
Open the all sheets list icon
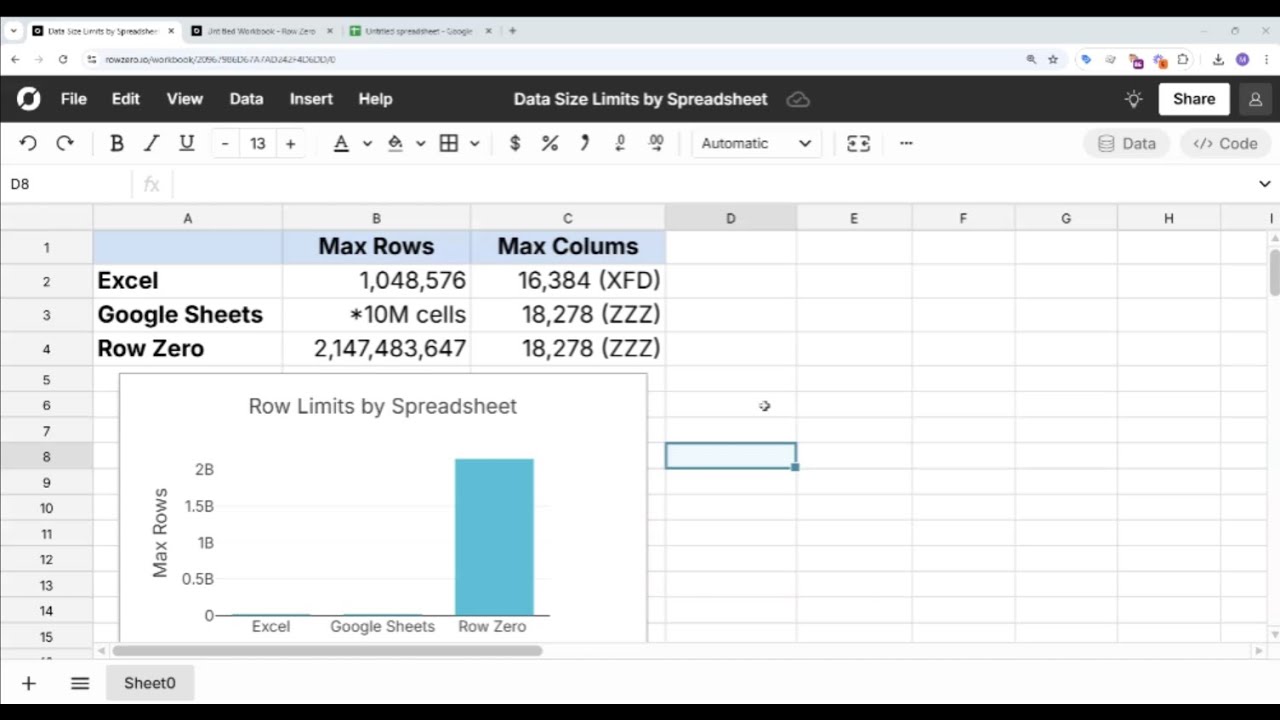pos(80,683)
